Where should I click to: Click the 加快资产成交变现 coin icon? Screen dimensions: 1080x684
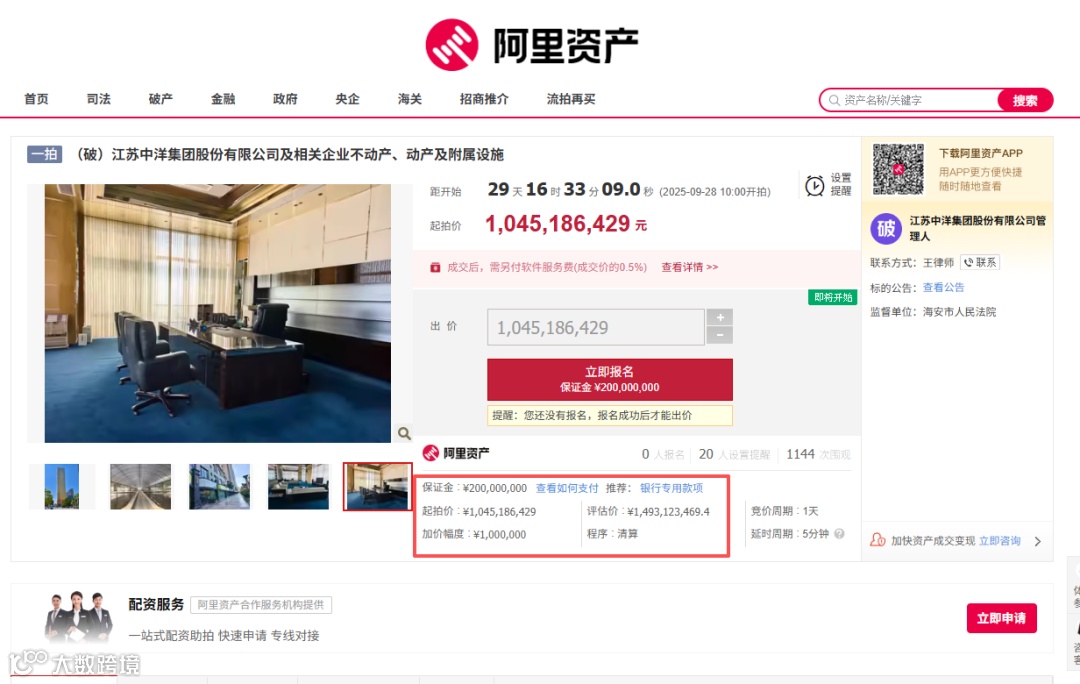point(878,539)
